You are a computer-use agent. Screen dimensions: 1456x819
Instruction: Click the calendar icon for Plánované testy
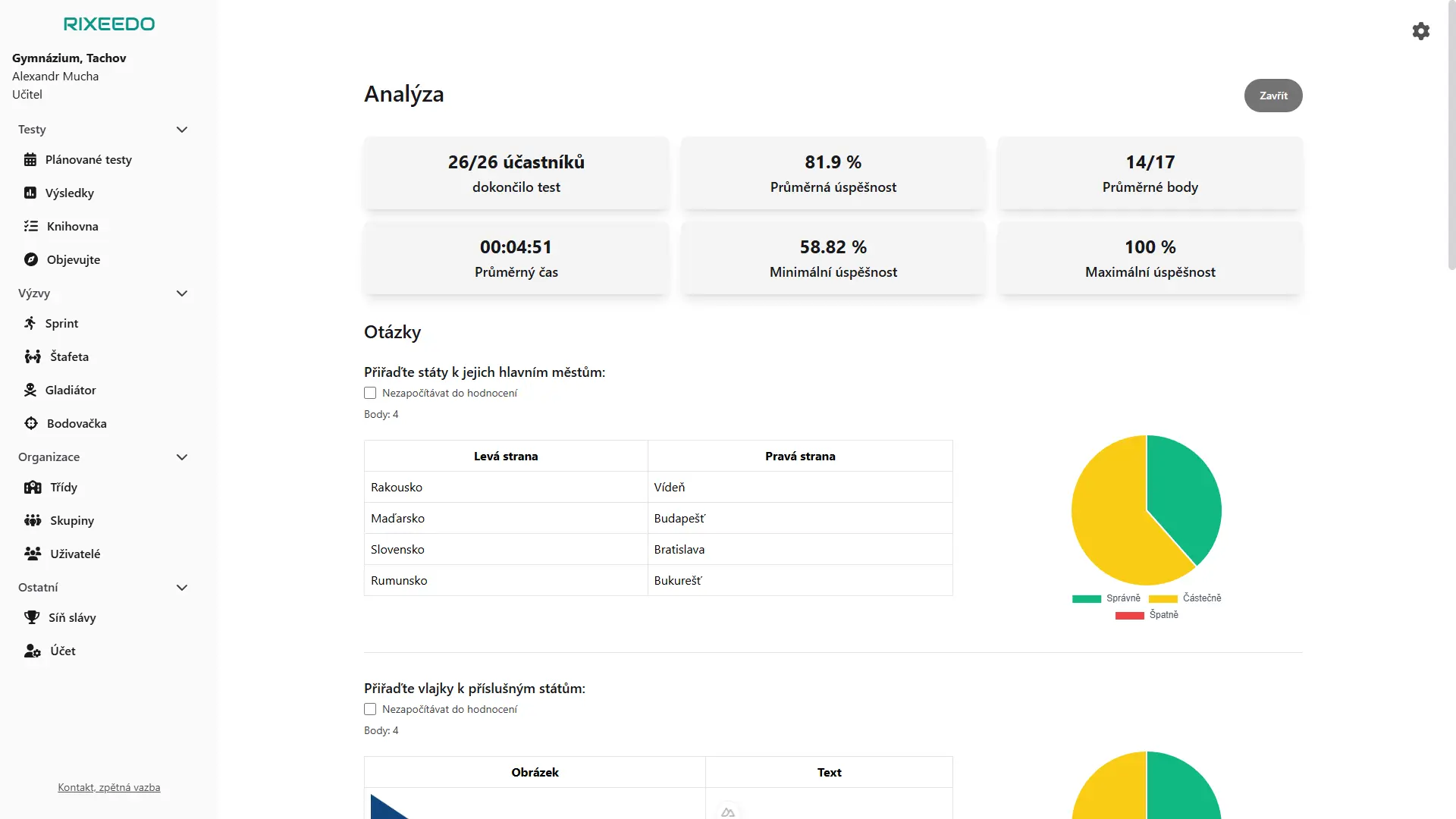[x=30, y=160]
